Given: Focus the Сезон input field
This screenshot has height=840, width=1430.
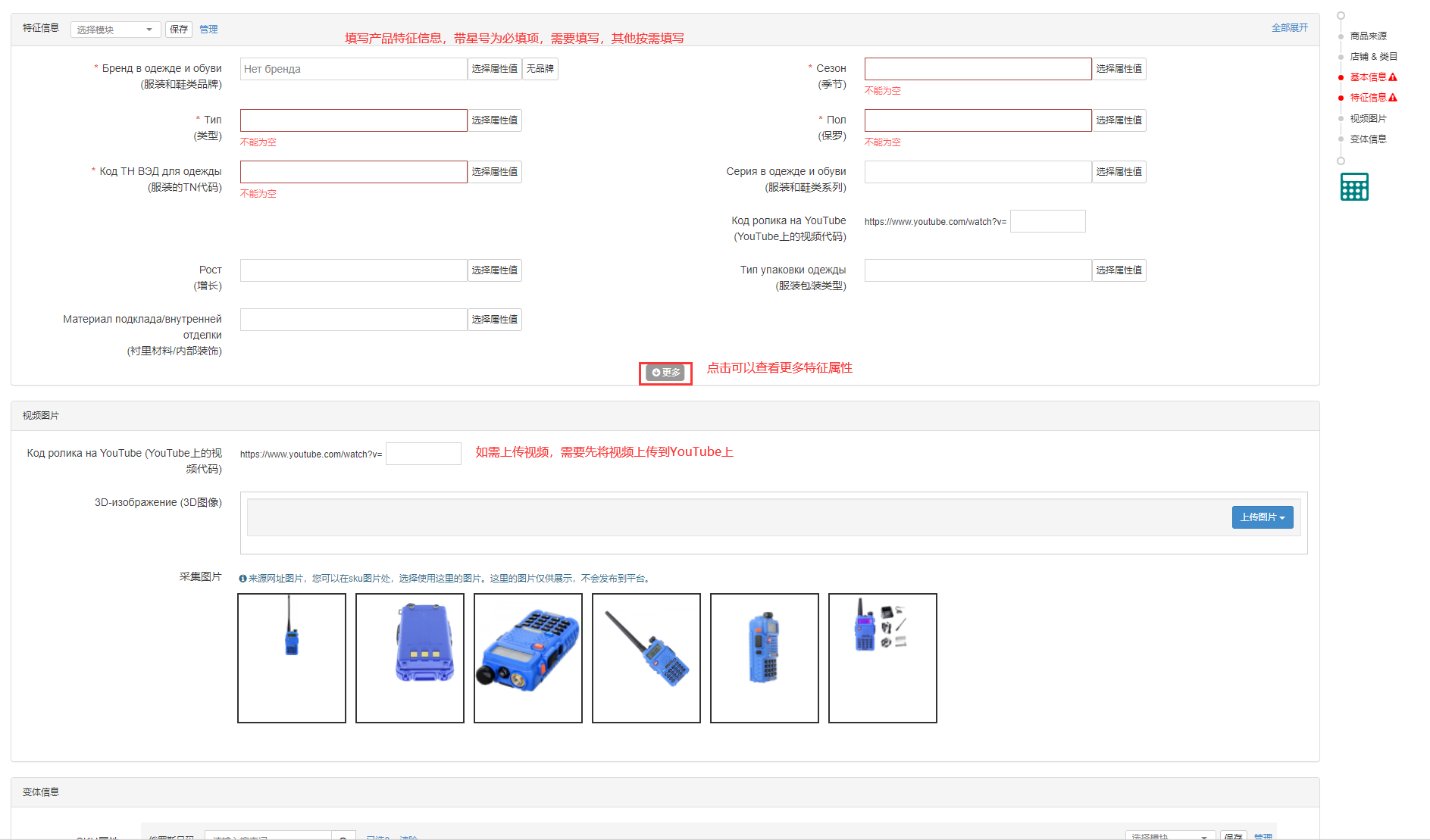Looking at the screenshot, I should point(978,69).
